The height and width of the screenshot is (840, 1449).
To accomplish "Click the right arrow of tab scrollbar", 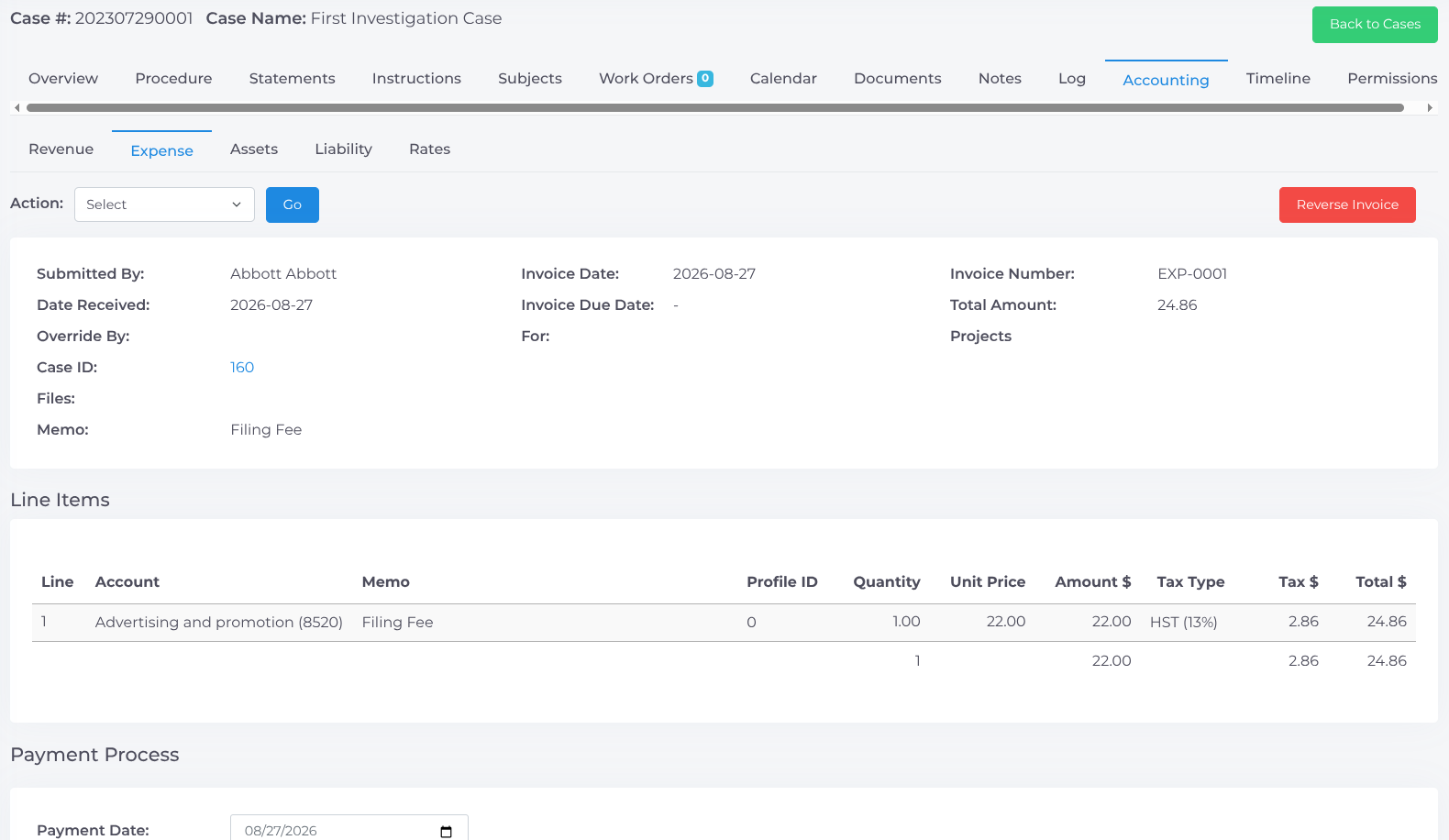I will tap(1430, 107).
